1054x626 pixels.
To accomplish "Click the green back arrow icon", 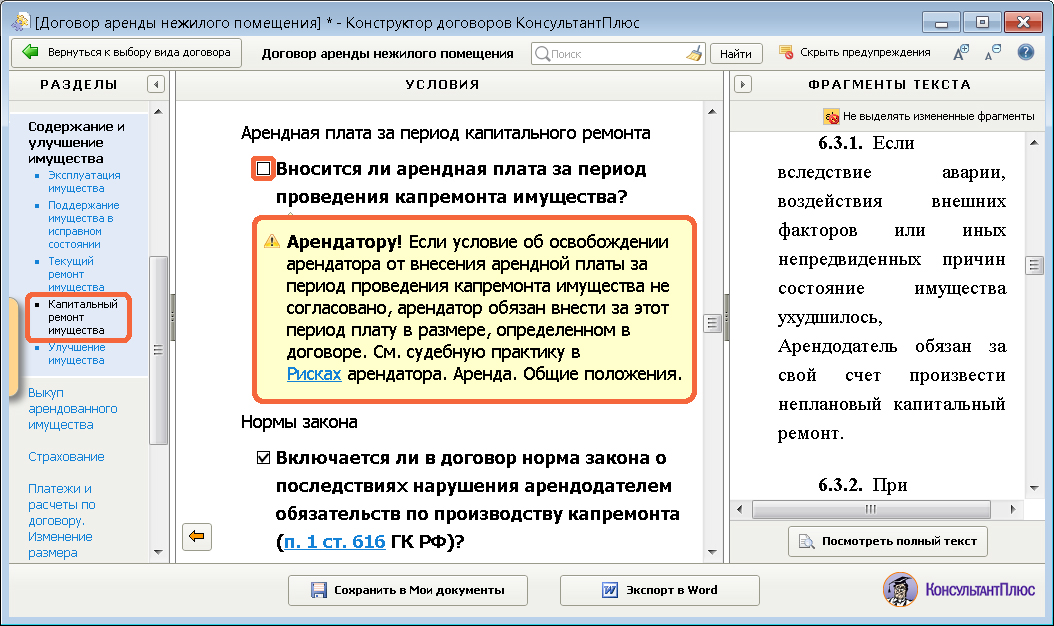I will [x=30, y=52].
